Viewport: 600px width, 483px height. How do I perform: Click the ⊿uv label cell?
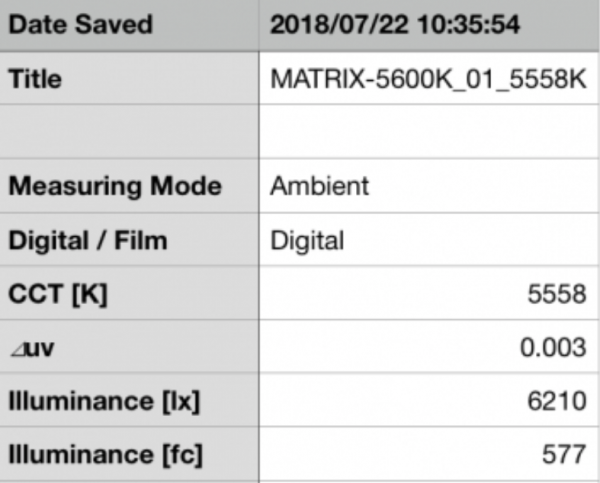129,348
